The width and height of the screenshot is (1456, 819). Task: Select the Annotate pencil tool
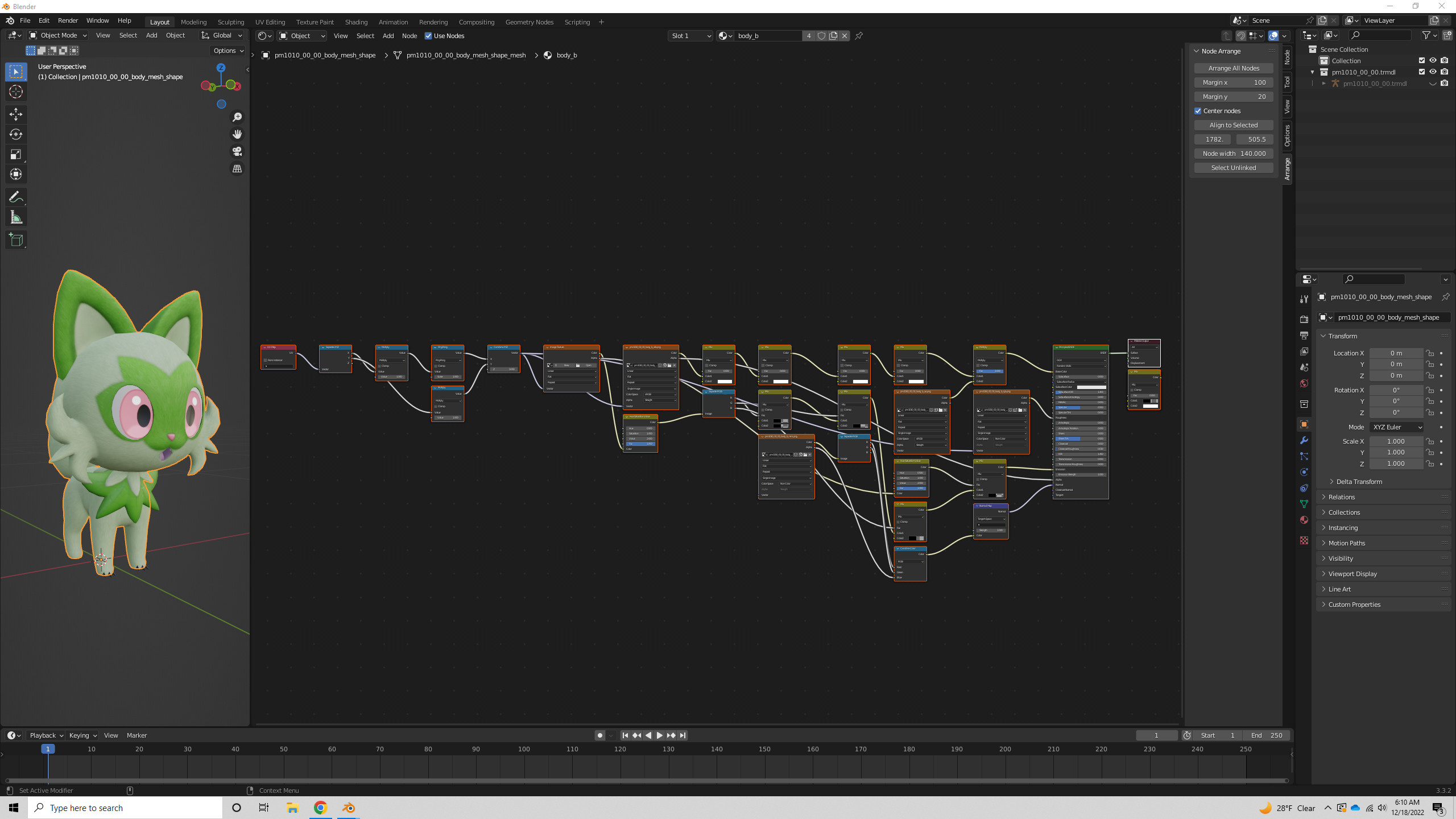(16, 197)
